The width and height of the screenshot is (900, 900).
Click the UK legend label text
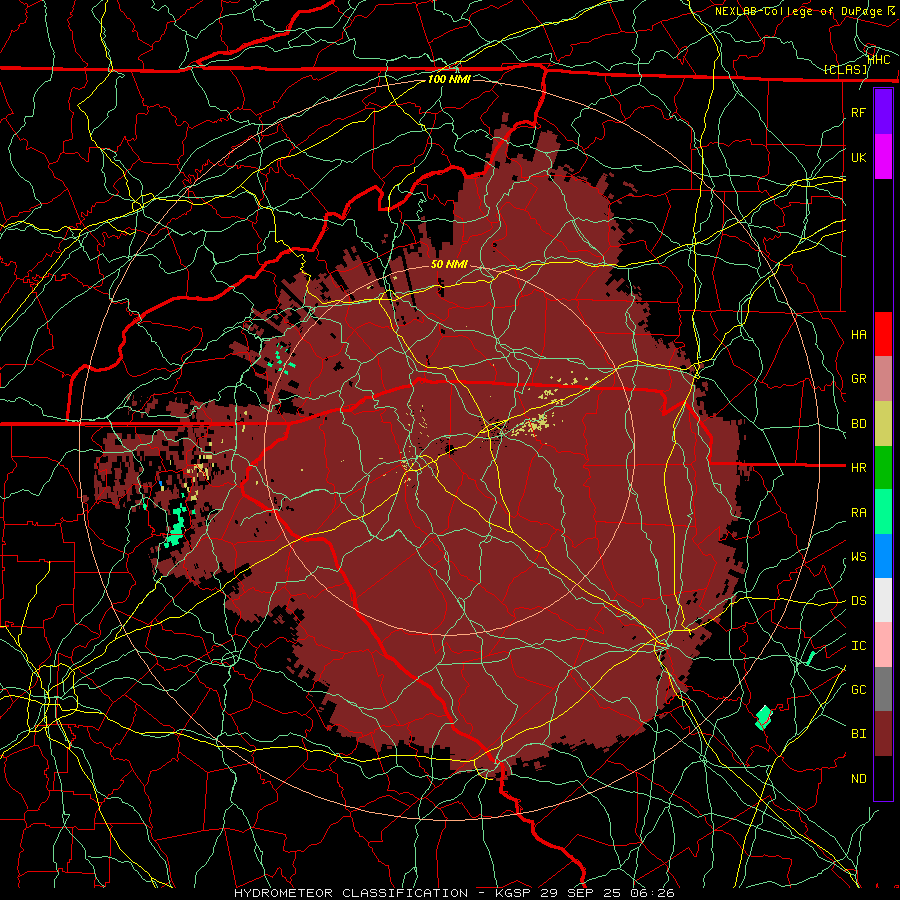click(859, 157)
